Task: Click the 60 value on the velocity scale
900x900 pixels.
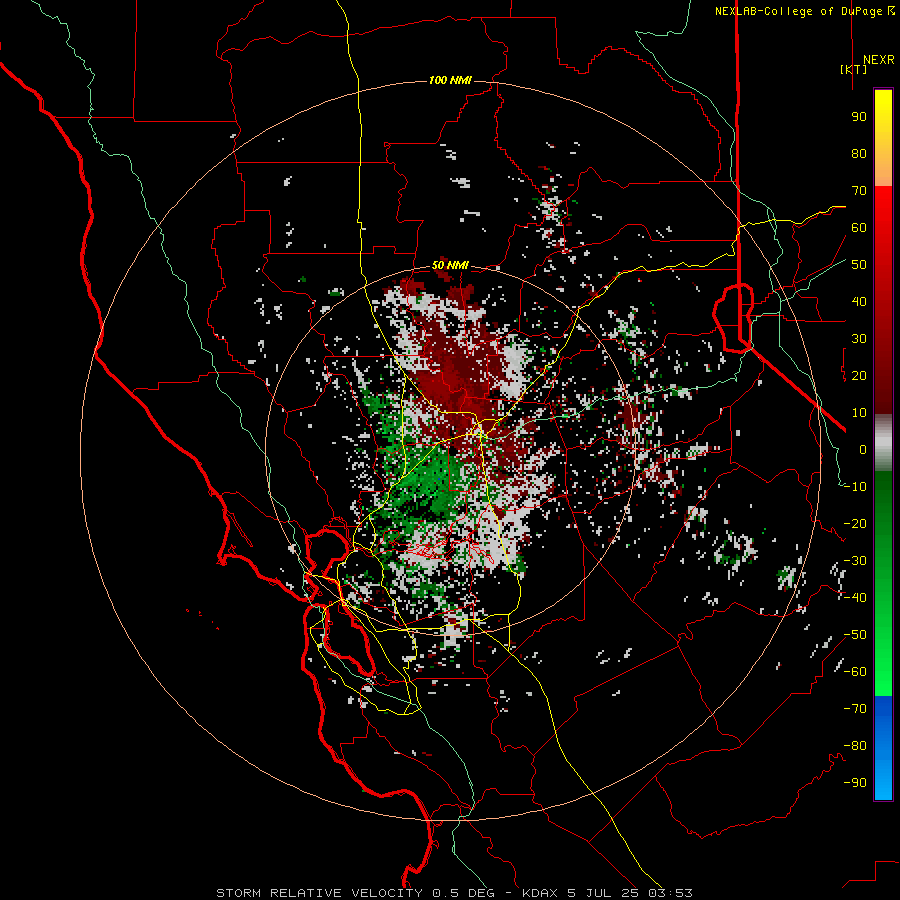Action: click(x=859, y=228)
